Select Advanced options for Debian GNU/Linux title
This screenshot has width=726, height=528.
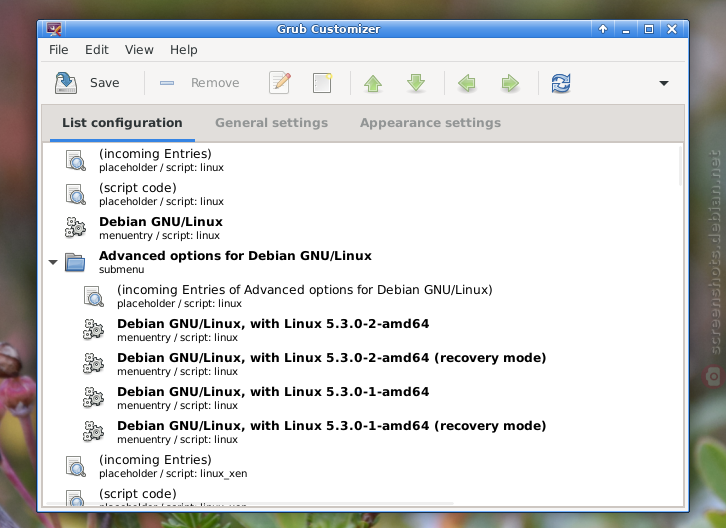pyautogui.click(x=235, y=256)
